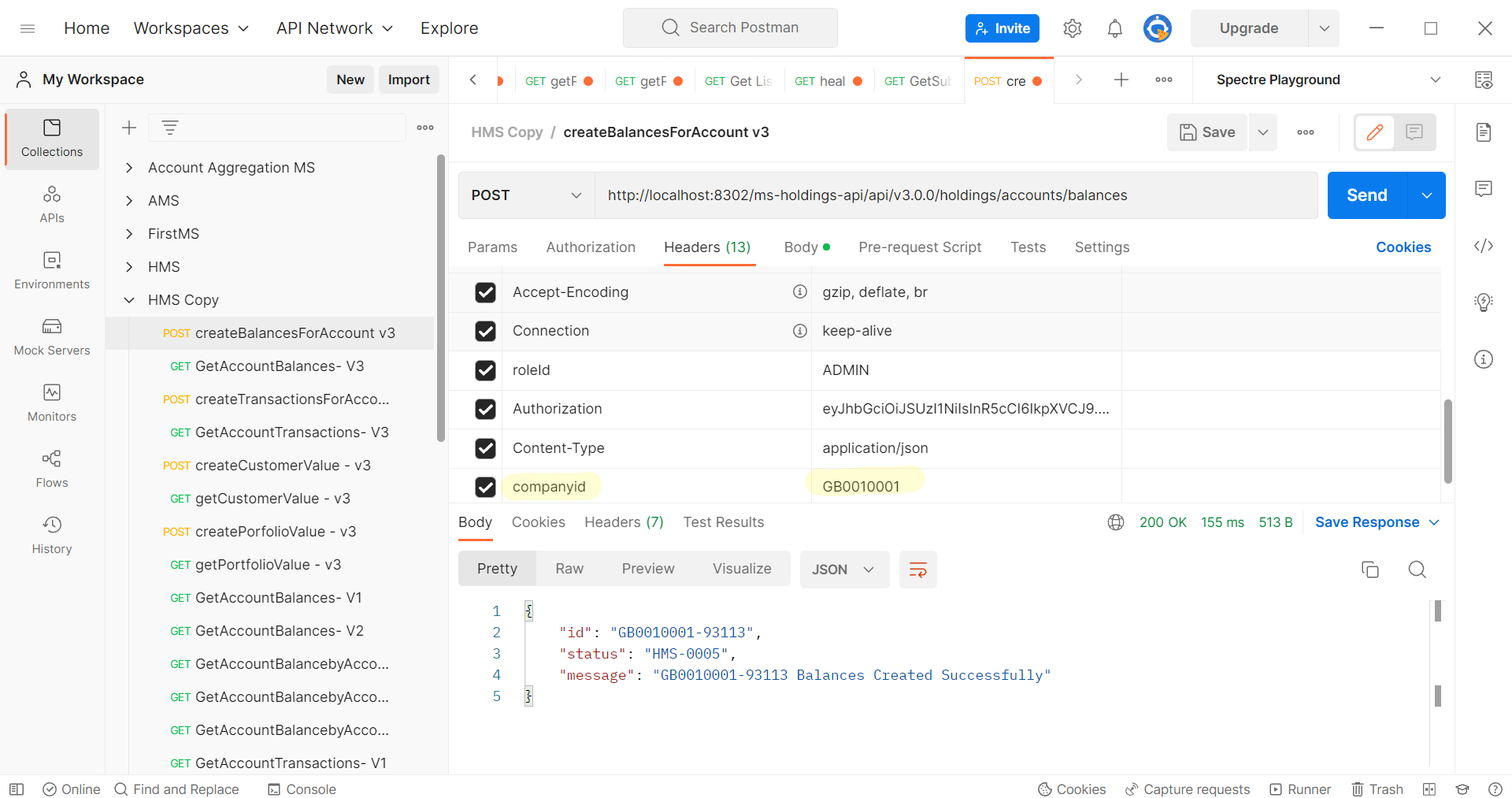Screen dimensions: 1512x798
Task: Toggle line wrap in response viewer
Action: (x=917, y=570)
